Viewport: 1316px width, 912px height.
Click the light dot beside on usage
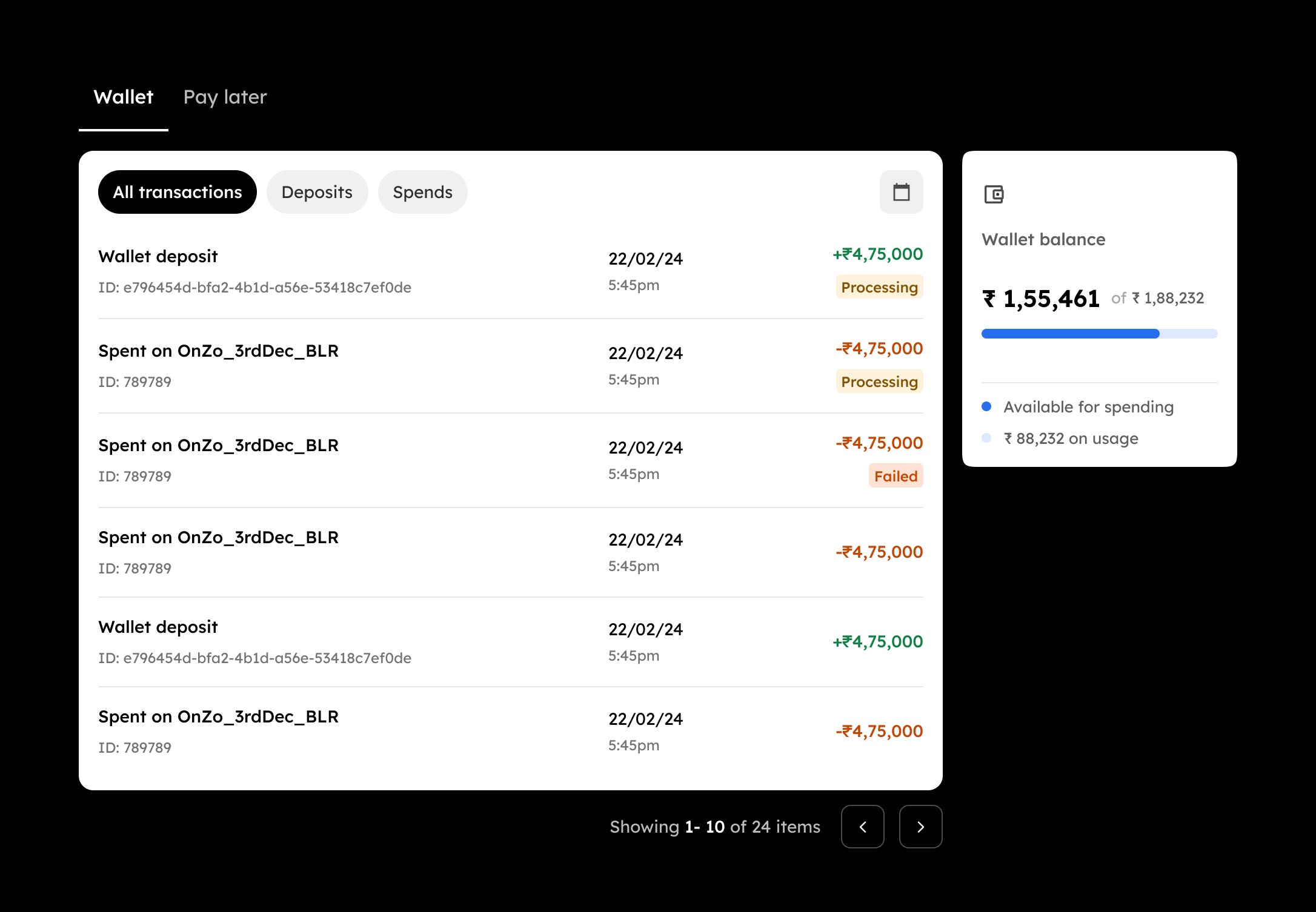(x=986, y=438)
